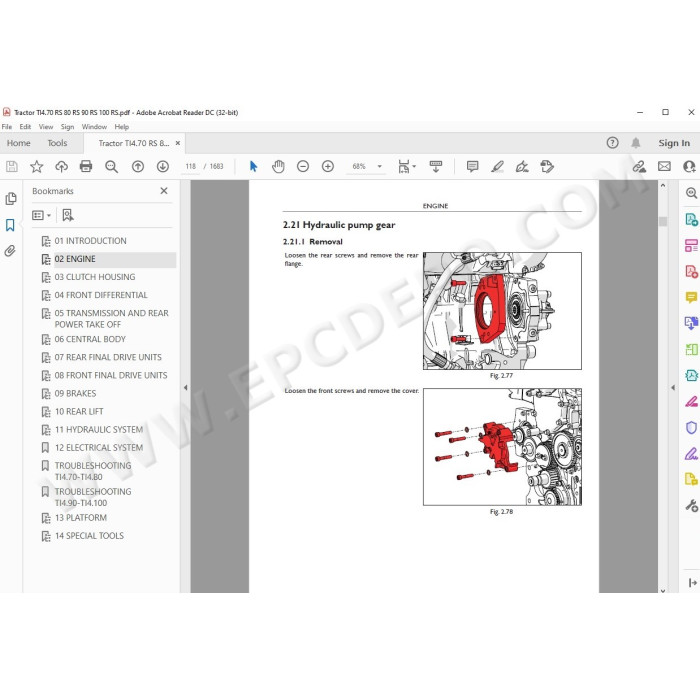Collapse the left navigation pane arrow
Screen dimensions: 700x700
pos(185,388)
